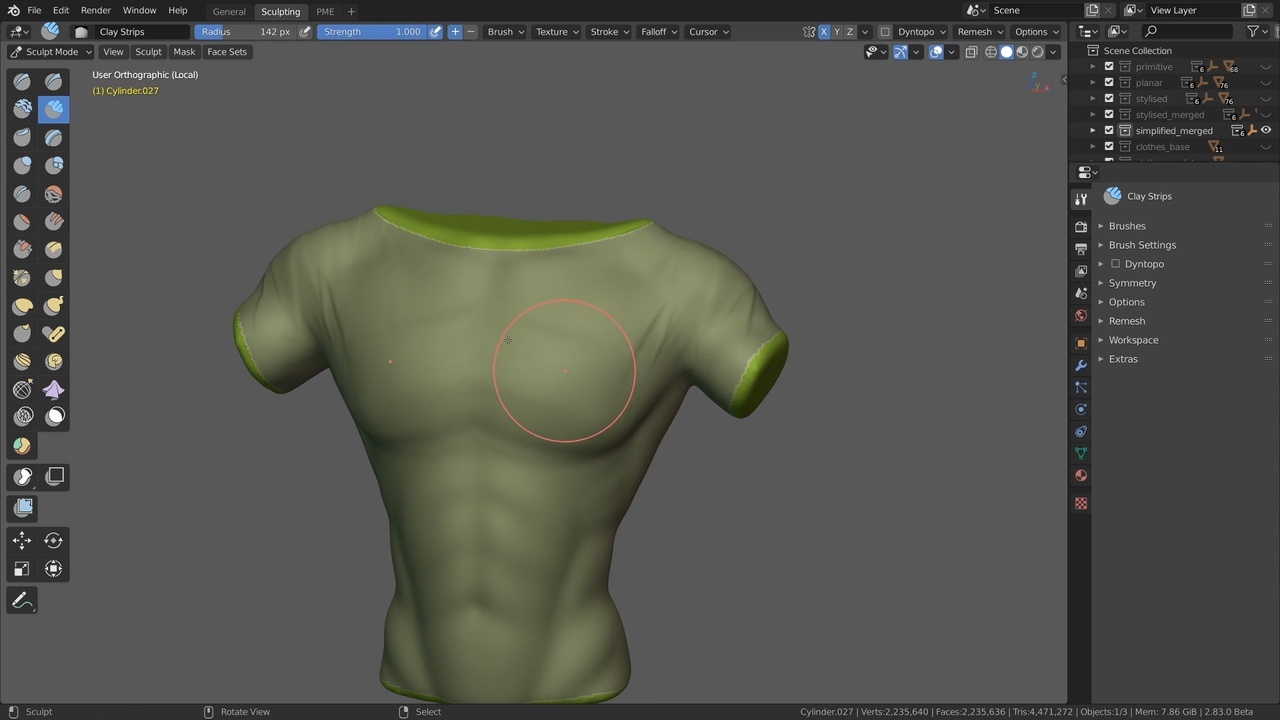Activate the Move transform tool
The height and width of the screenshot is (720, 1280).
click(22, 541)
